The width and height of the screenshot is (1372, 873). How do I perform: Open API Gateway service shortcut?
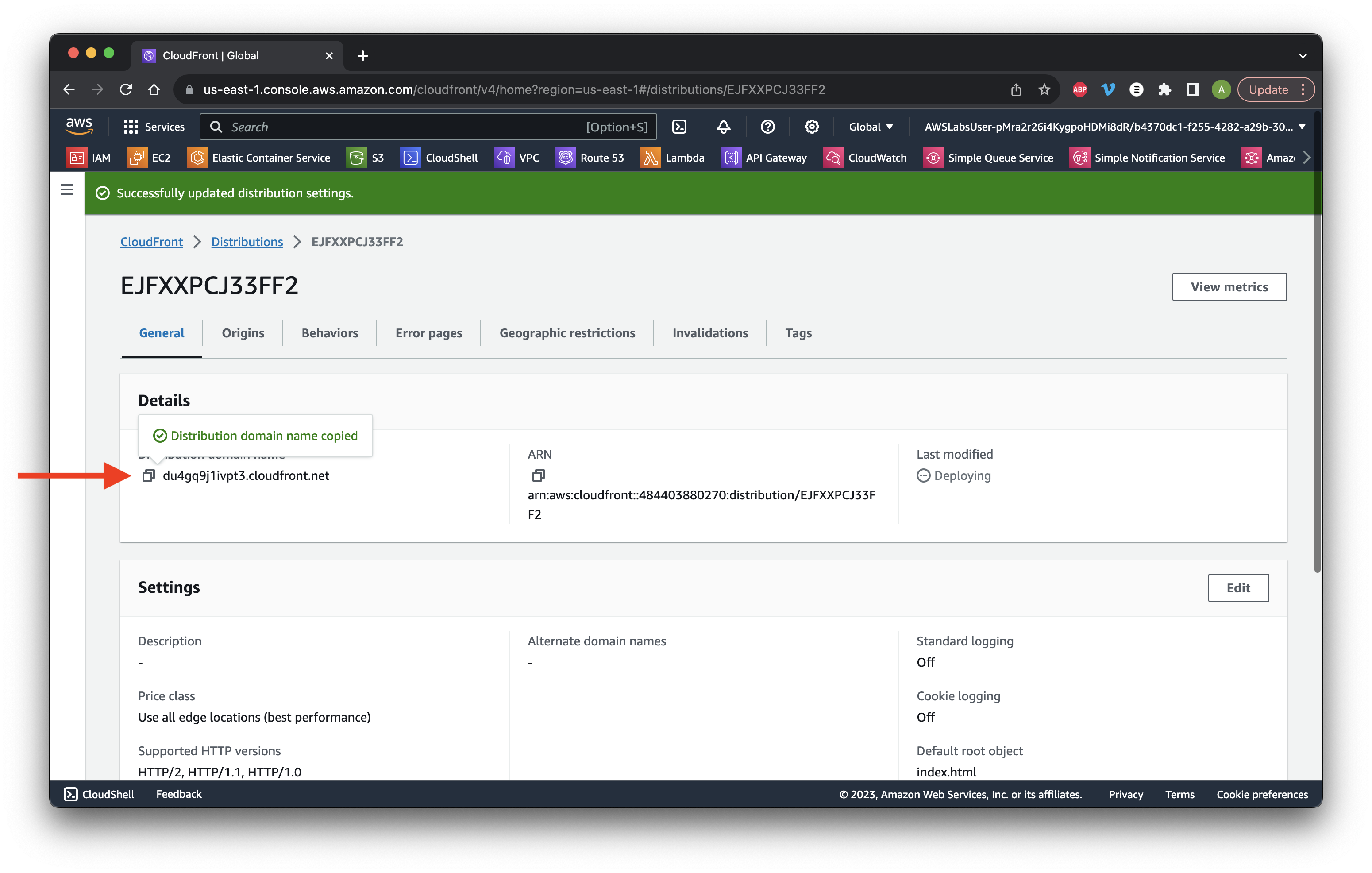coord(764,158)
